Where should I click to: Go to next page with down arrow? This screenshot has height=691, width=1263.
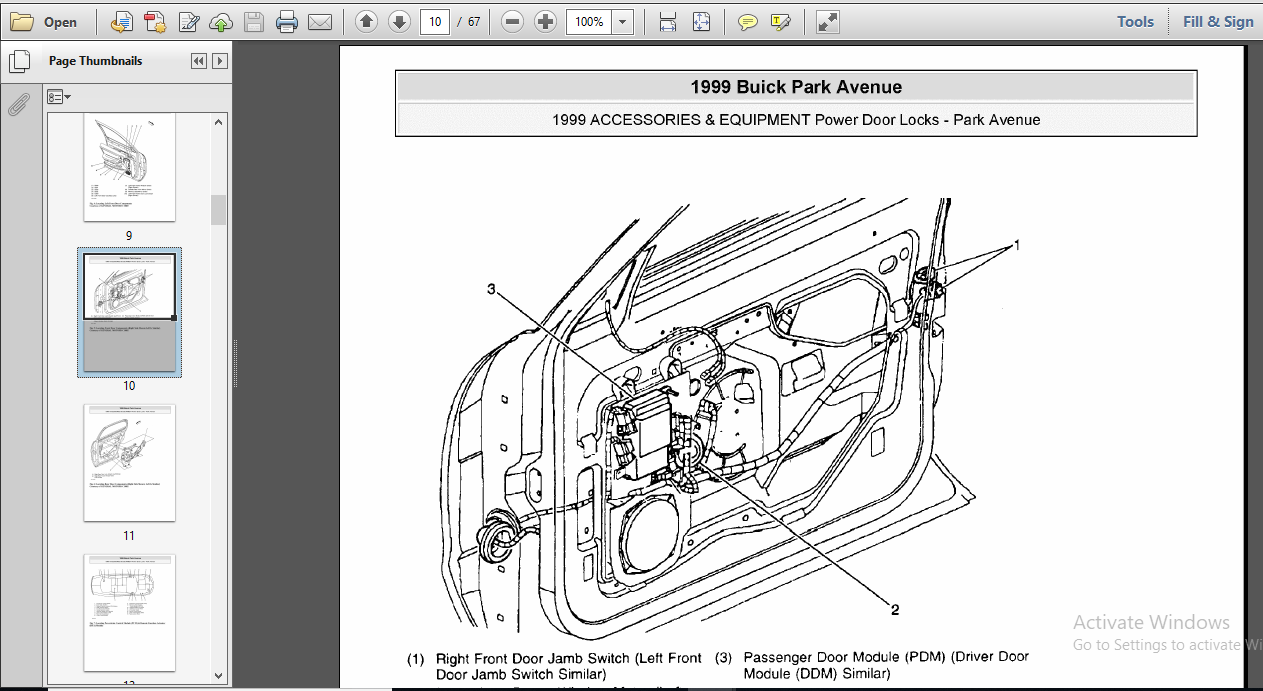399,22
